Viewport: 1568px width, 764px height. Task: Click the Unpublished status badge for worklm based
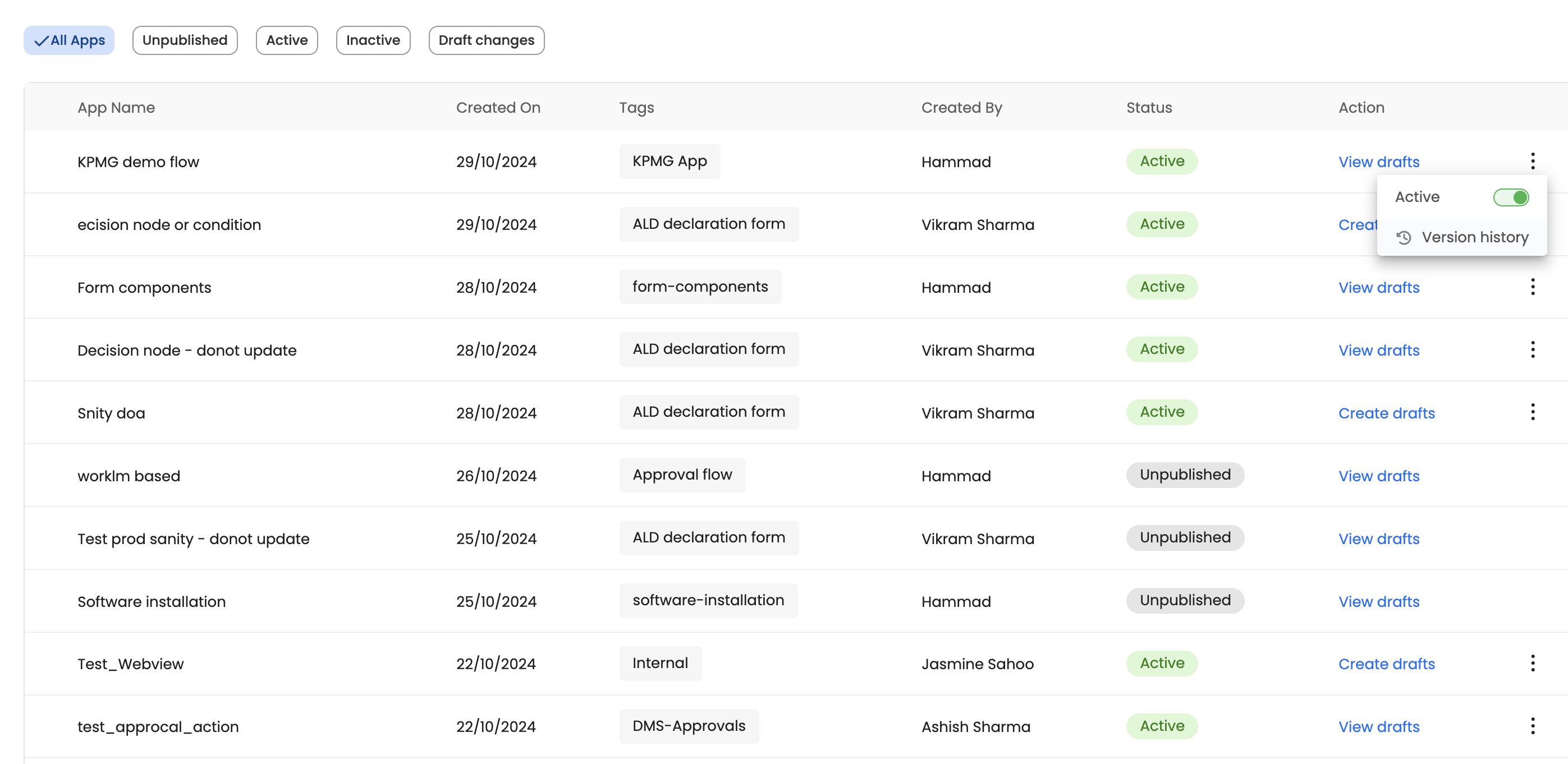(x=1185, y=475)
